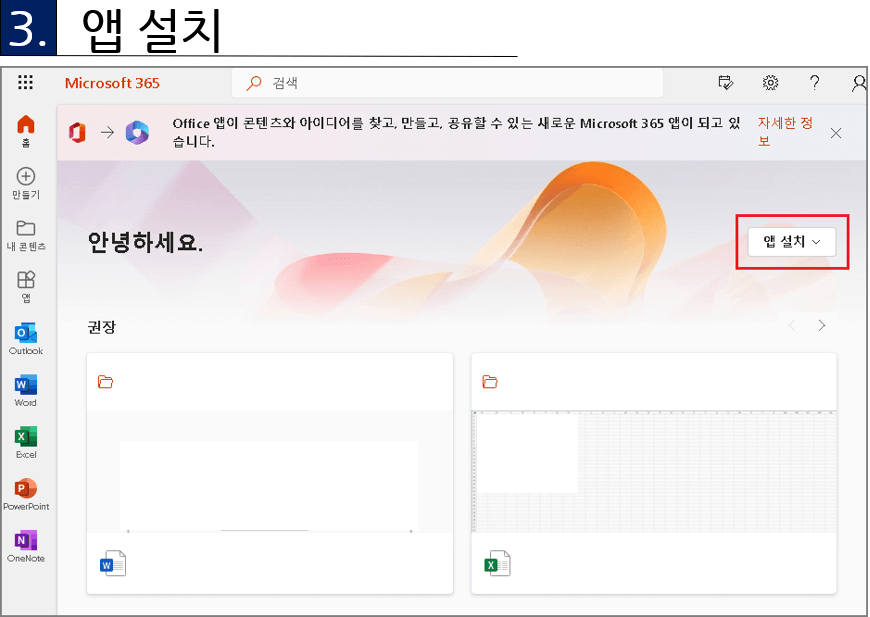Click the 안녕하세요. greeting text
The height and width of the screenshot is (617, 870).
point(145,242)
